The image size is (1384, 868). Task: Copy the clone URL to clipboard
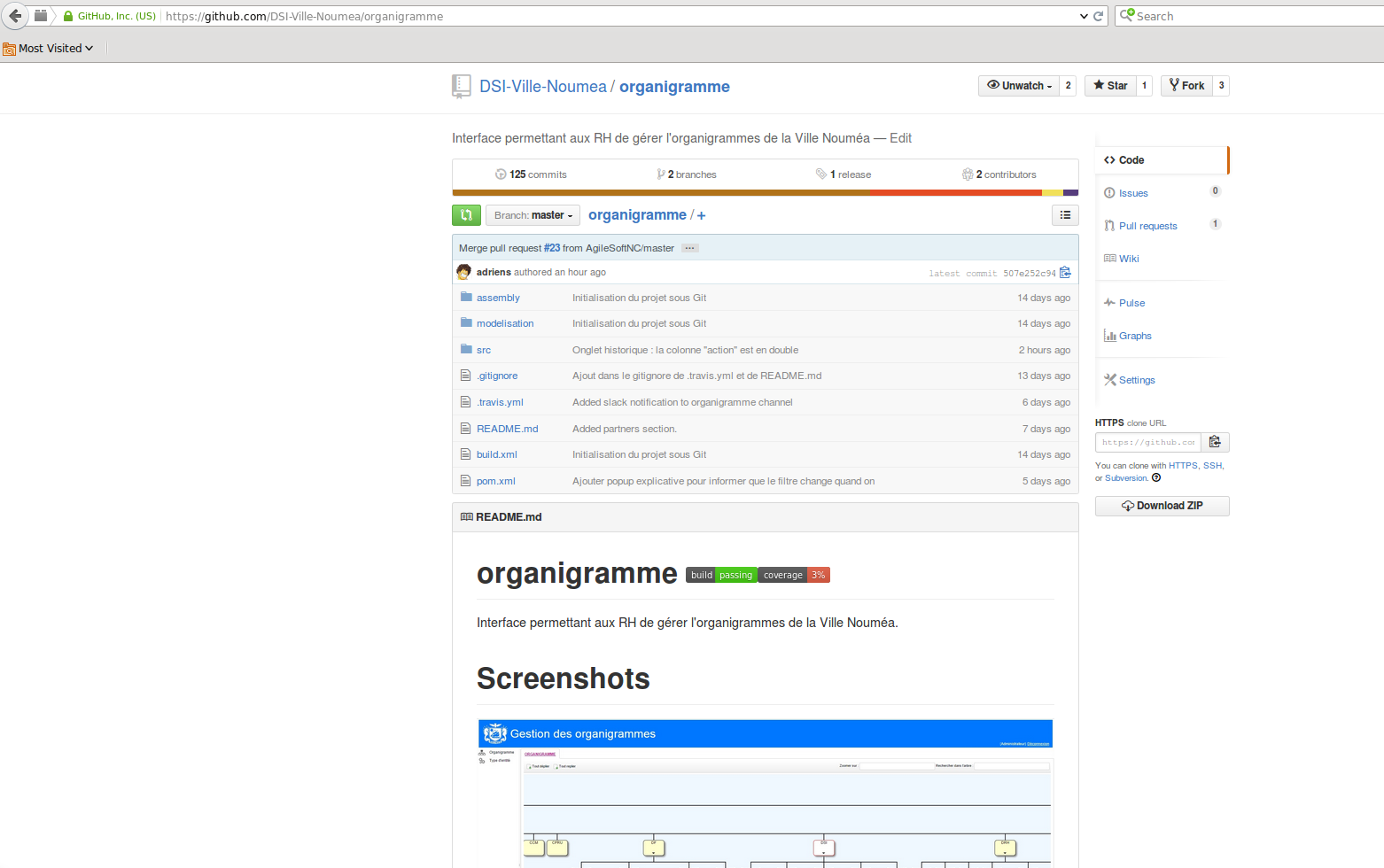pyautogui.click(x=1215, y=442)
